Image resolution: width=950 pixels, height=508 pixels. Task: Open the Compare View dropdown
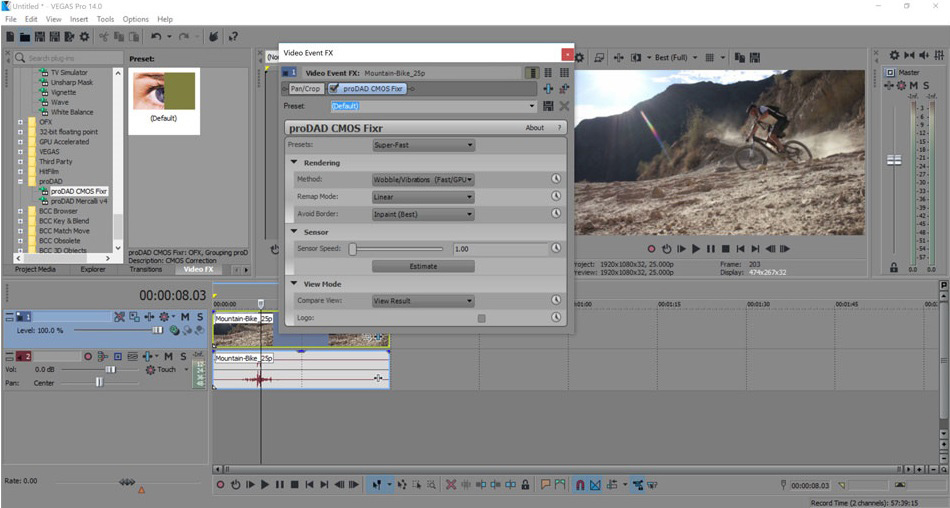[x=424, y=301]
